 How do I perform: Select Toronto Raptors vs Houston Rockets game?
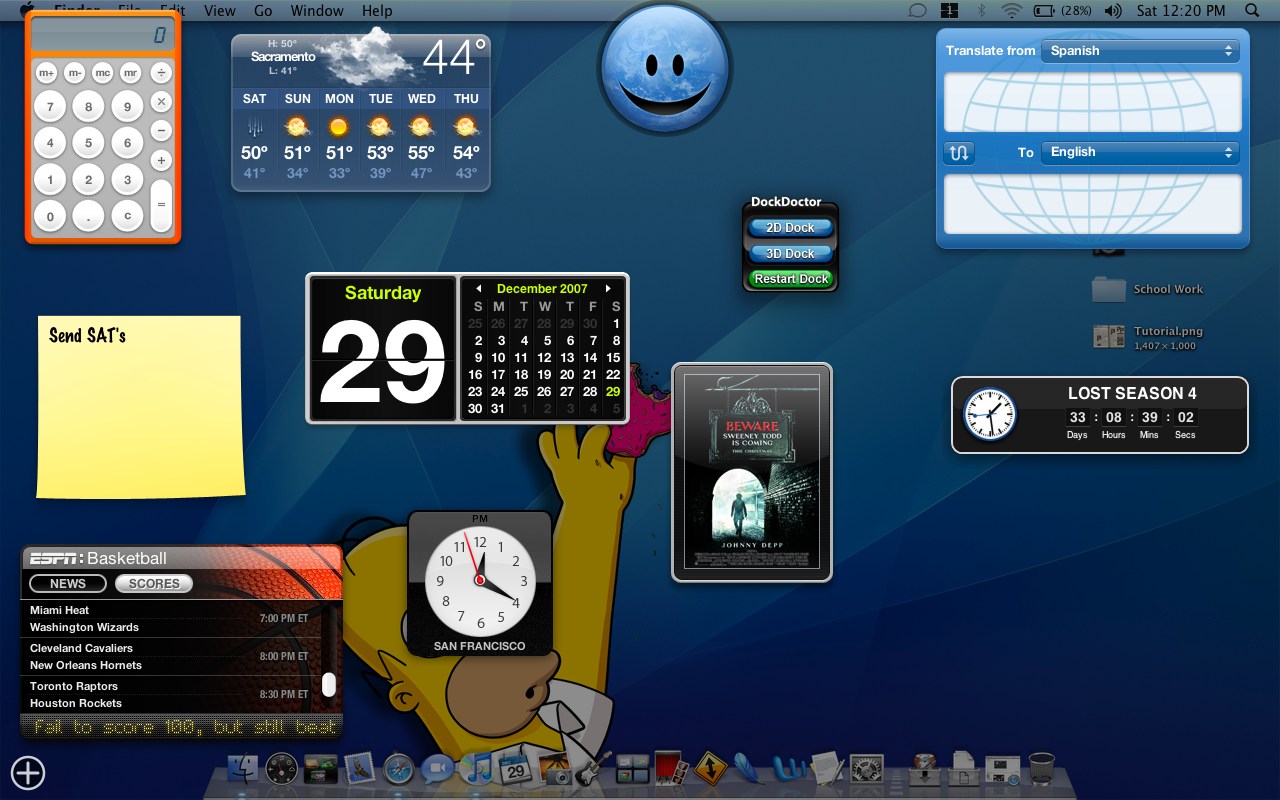[170, 695]
